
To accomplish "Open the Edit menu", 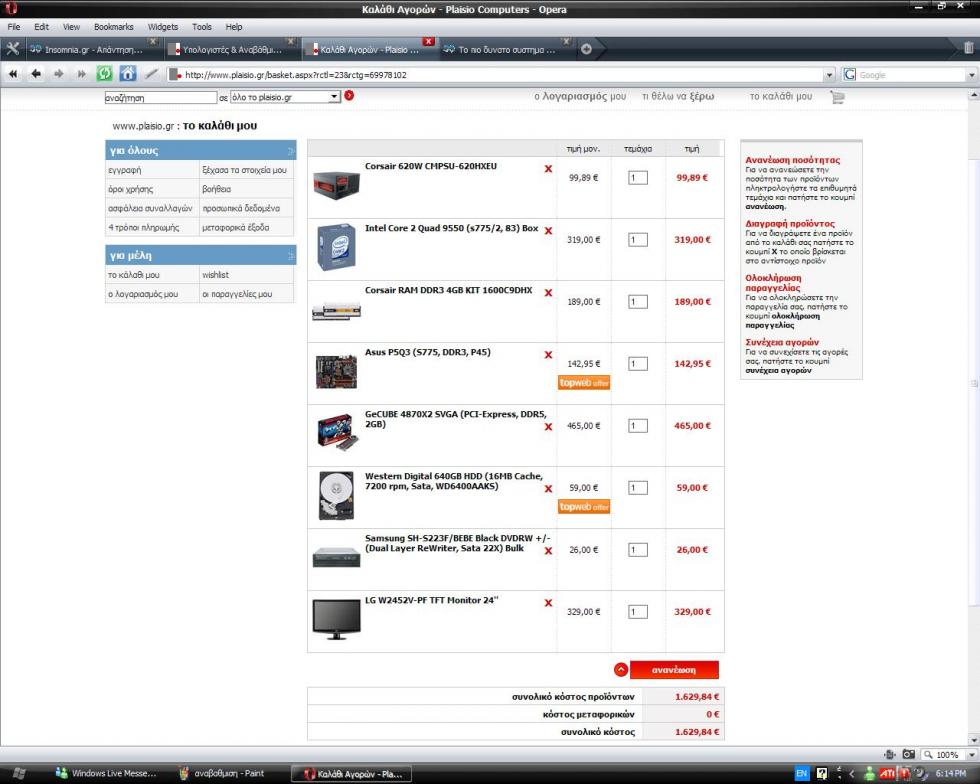I will click(41, 27).
